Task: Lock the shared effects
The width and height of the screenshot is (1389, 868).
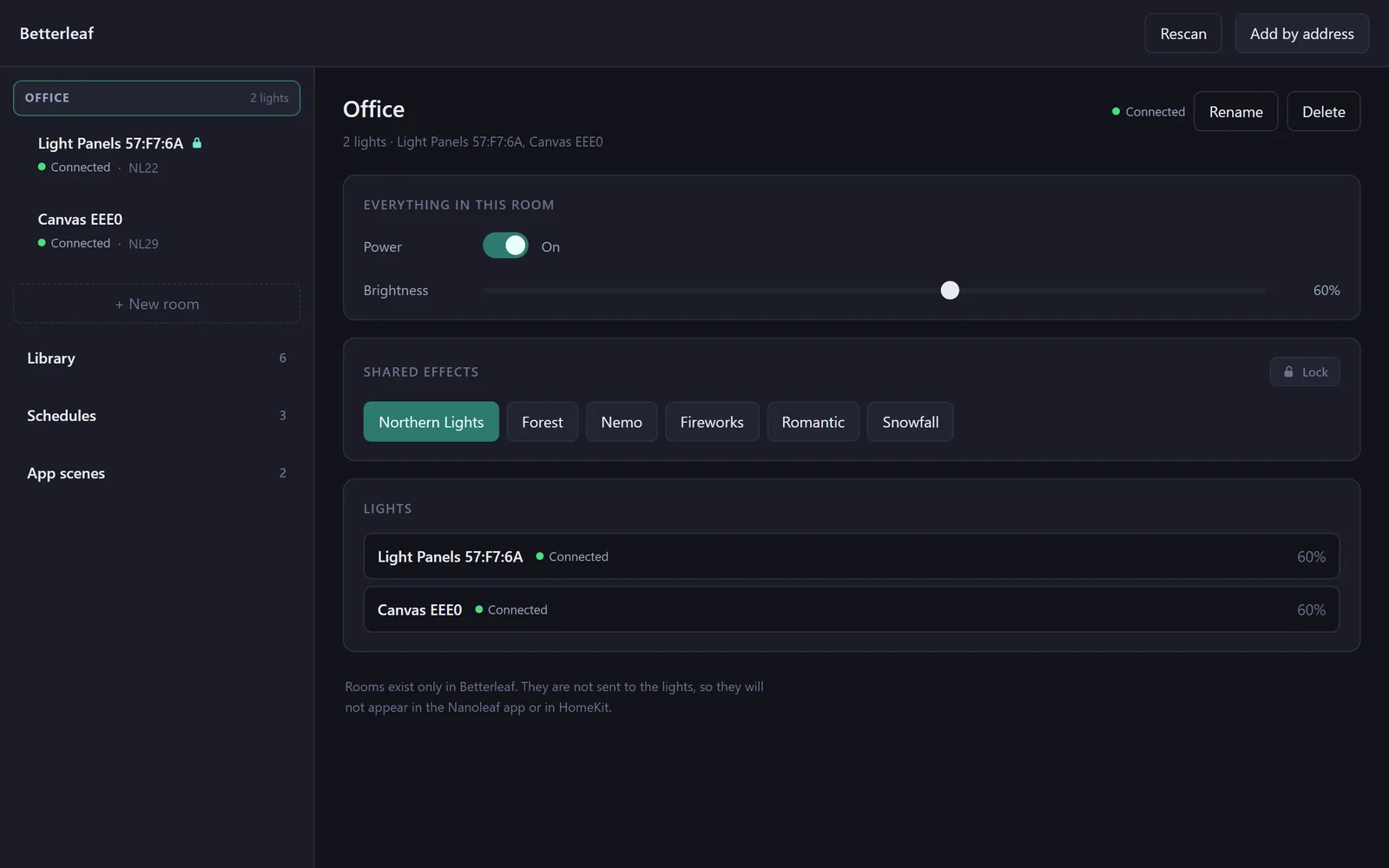Action: pyautogui.click(x=1305, y=372)
